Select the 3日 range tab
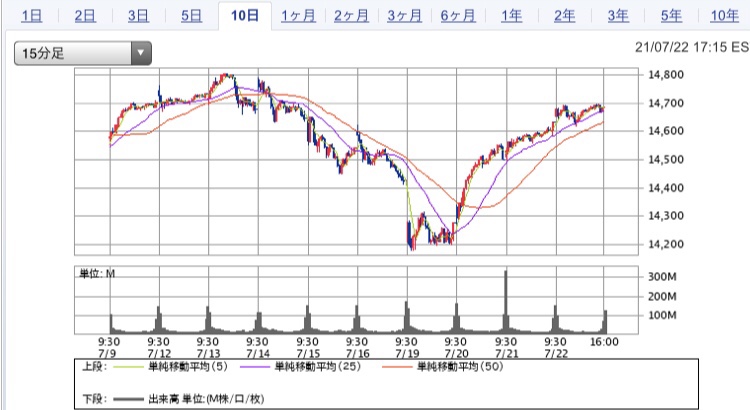Screen dimensions: 750x410 click(x=138, y=16)
